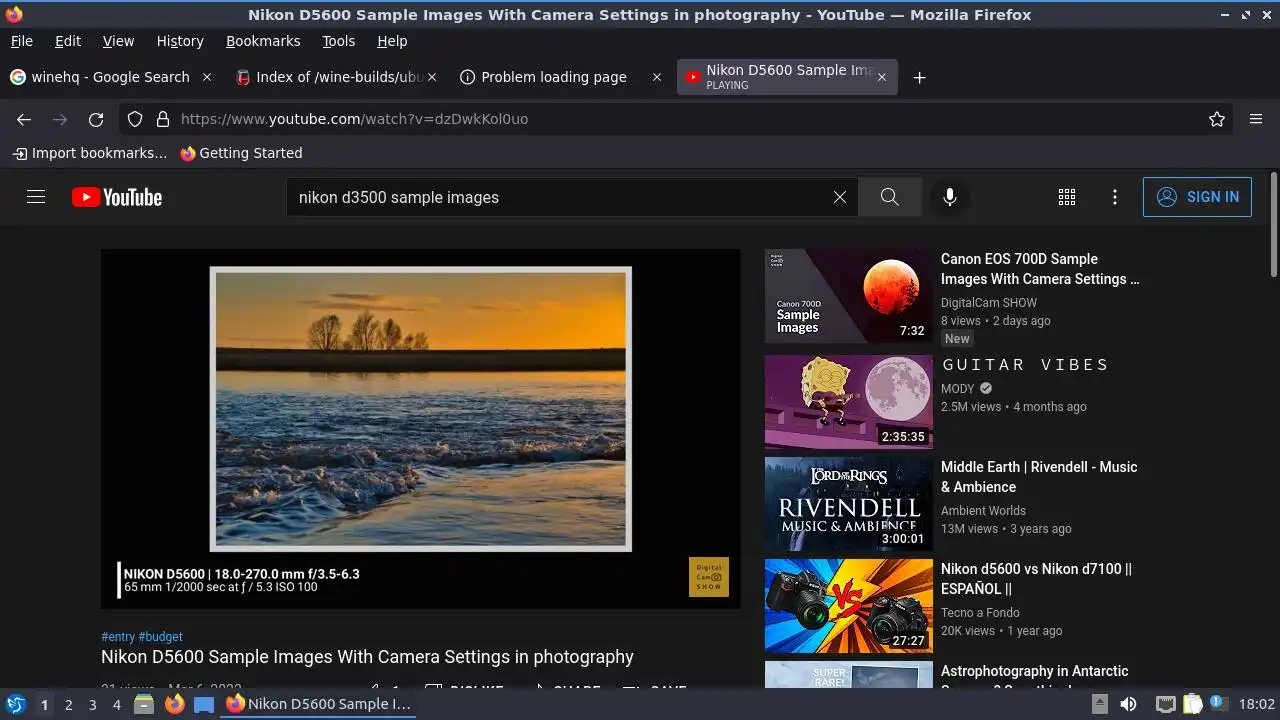Open the Rivendell Music & Ambience thumbnail

[x=849, y=504]
